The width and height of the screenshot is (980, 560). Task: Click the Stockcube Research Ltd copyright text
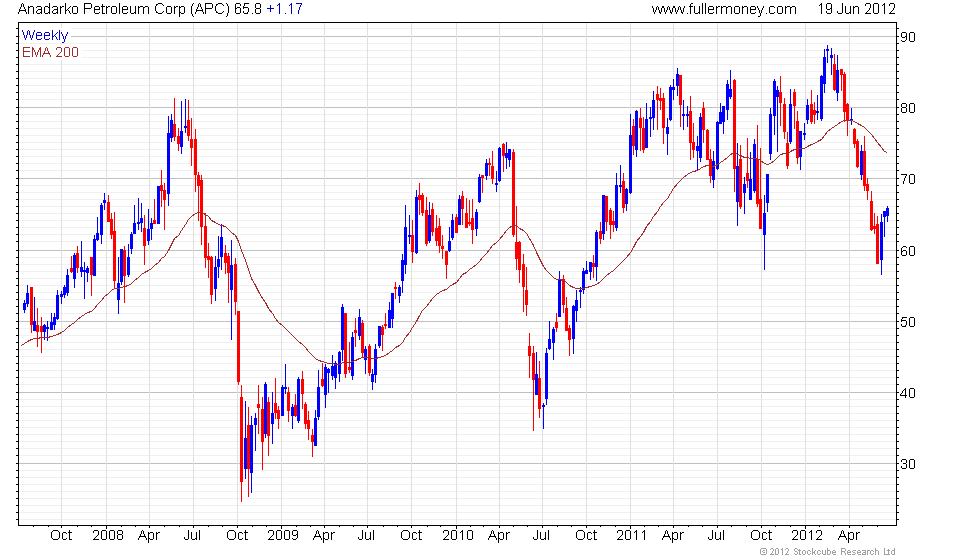(828, 552)
